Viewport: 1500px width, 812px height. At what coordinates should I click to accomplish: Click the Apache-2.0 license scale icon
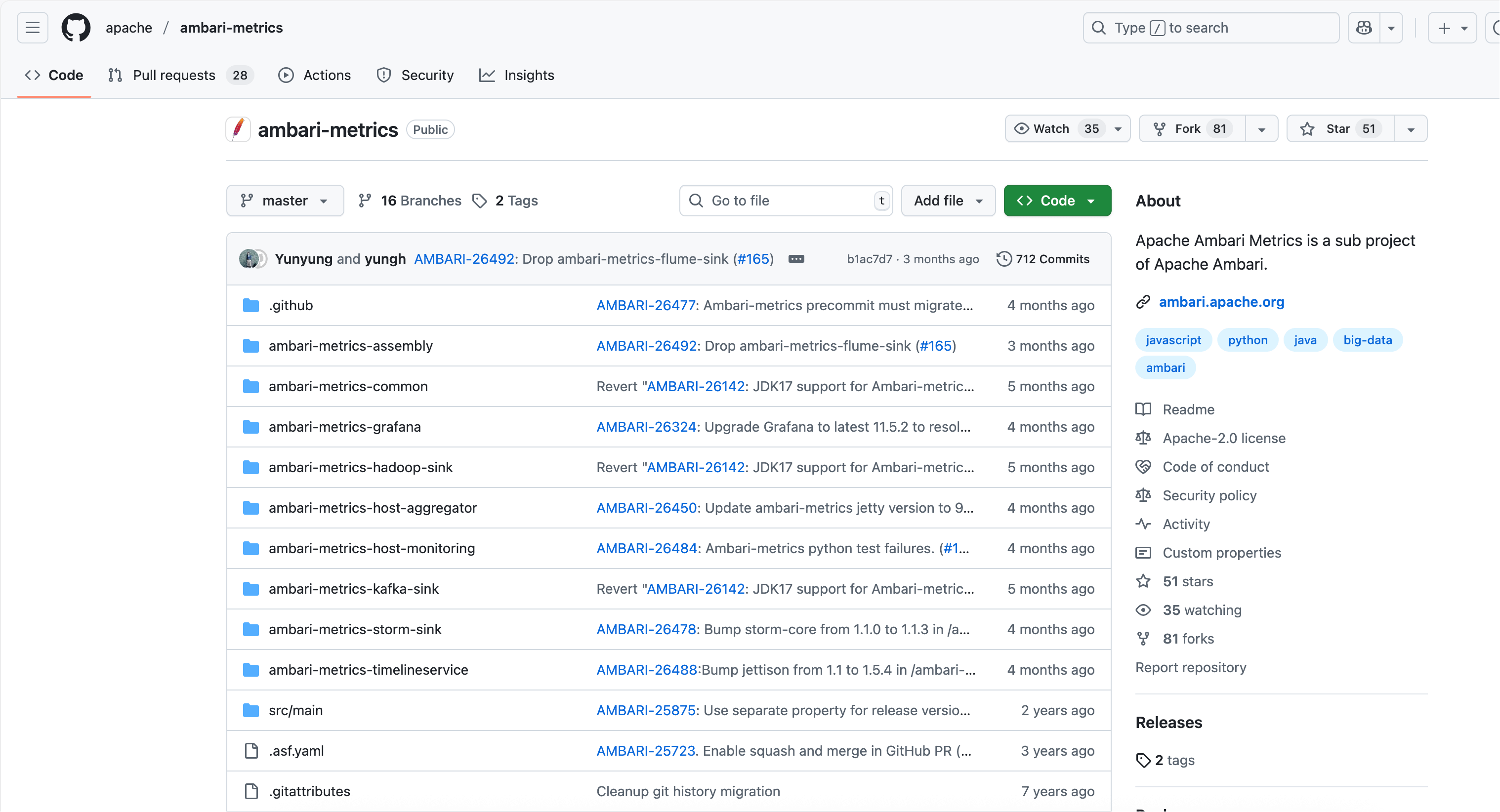coord(1143,438)
